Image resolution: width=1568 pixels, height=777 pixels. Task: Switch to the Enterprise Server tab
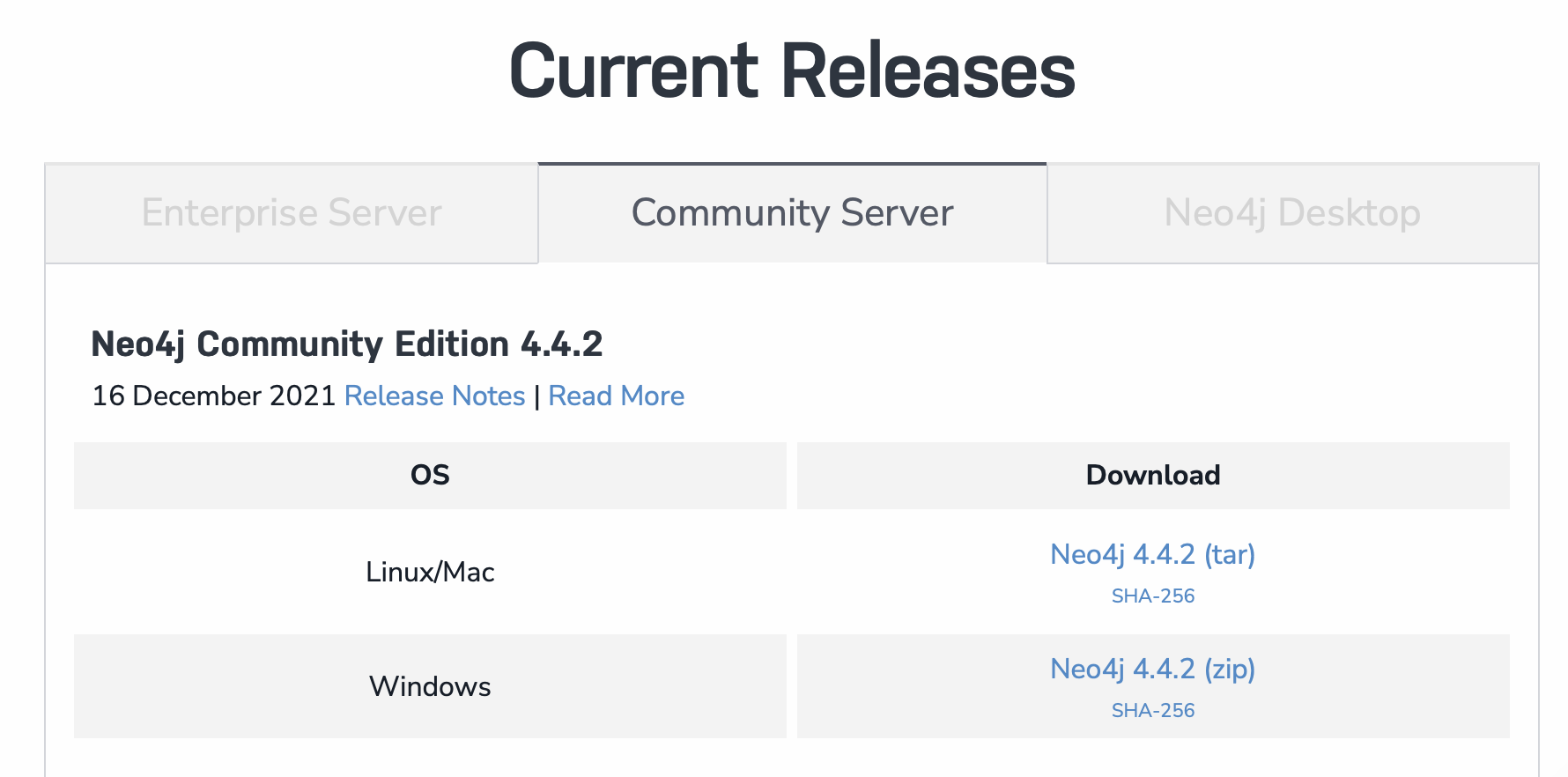[x=292, y=213]
